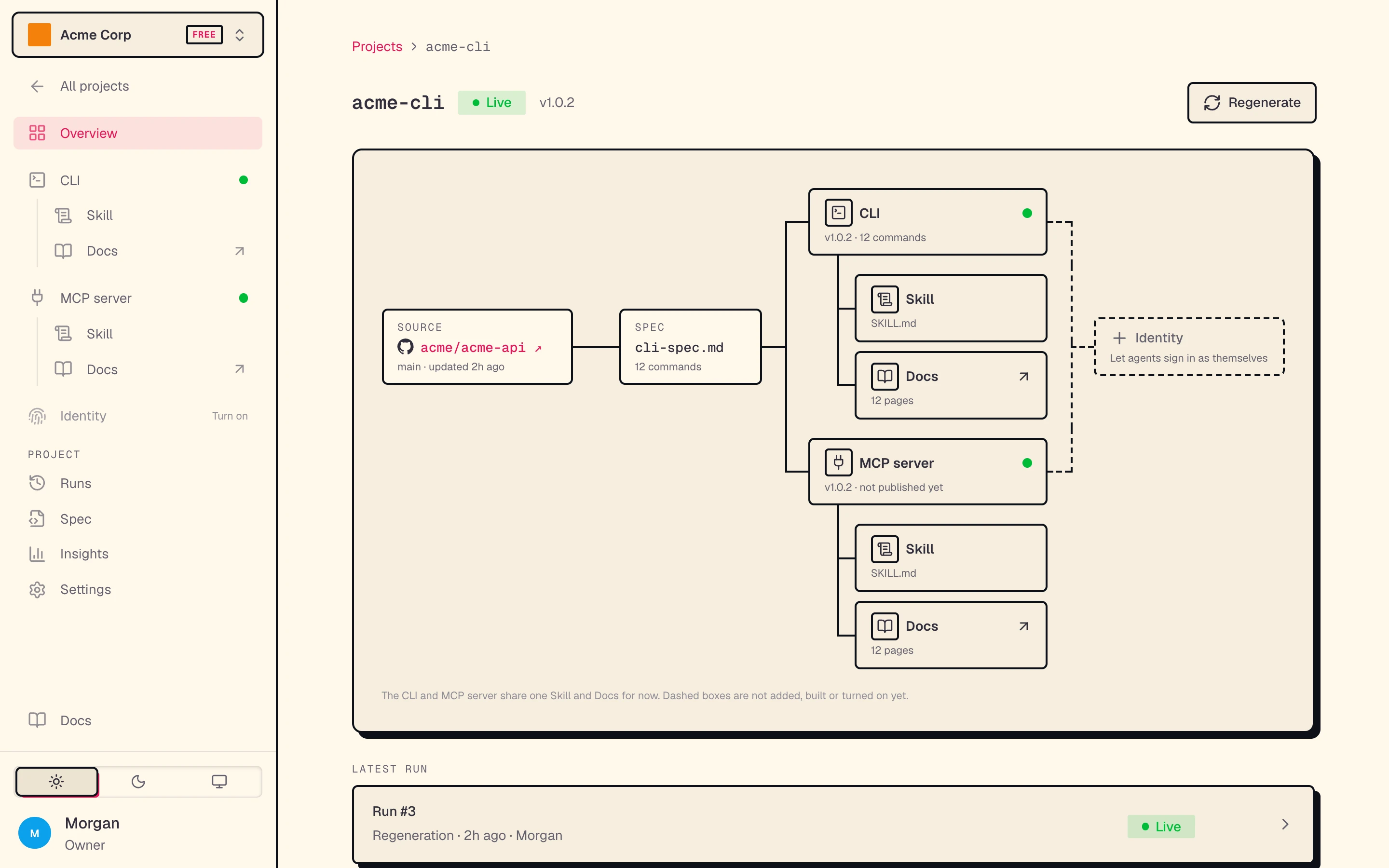1389x868 pixels.
Task: Open bottom Docs link in sidebar
Action: [138, 720]
